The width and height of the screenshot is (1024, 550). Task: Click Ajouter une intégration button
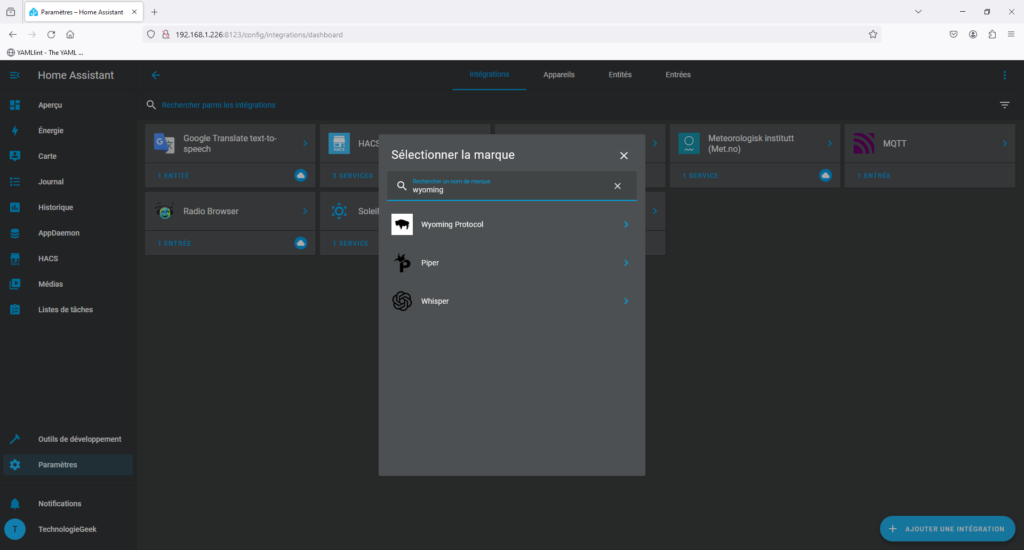pyautogui.click(x=947, y=529)
